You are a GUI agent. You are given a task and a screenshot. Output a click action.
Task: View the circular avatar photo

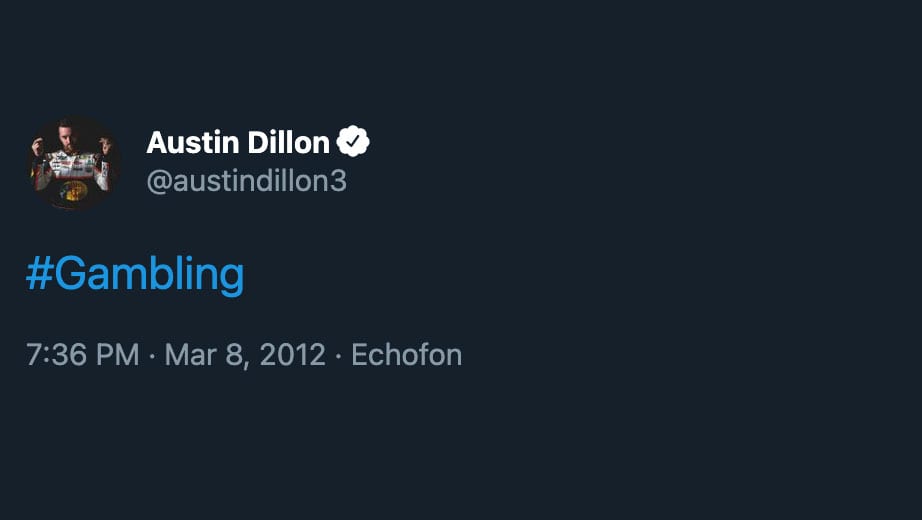pos(74,163)
